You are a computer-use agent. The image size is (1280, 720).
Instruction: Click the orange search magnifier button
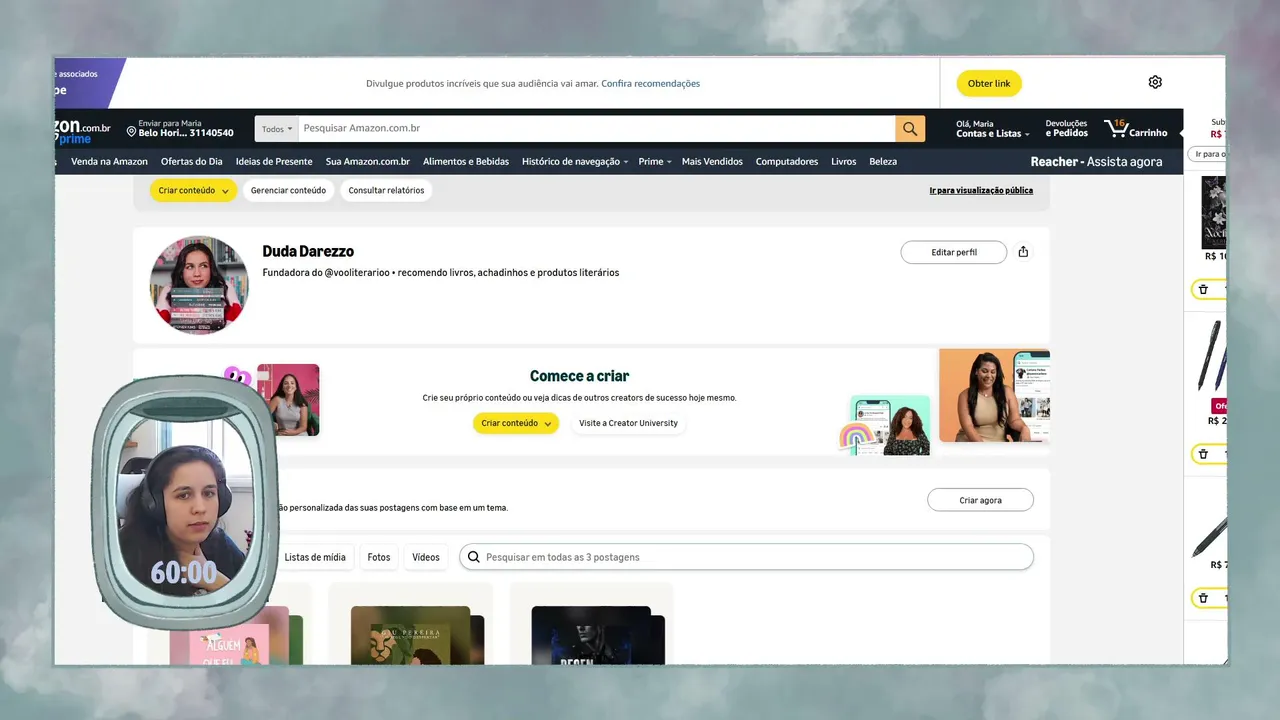click(910, 129)
